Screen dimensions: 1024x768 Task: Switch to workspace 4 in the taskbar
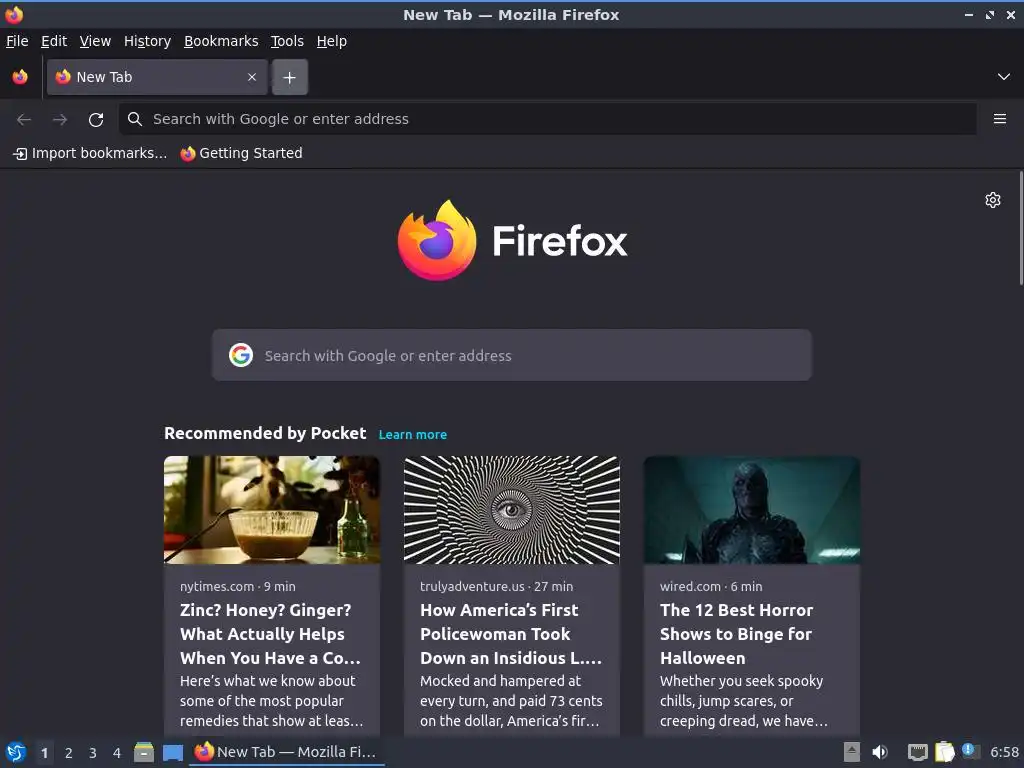click(x=117, y=753)
